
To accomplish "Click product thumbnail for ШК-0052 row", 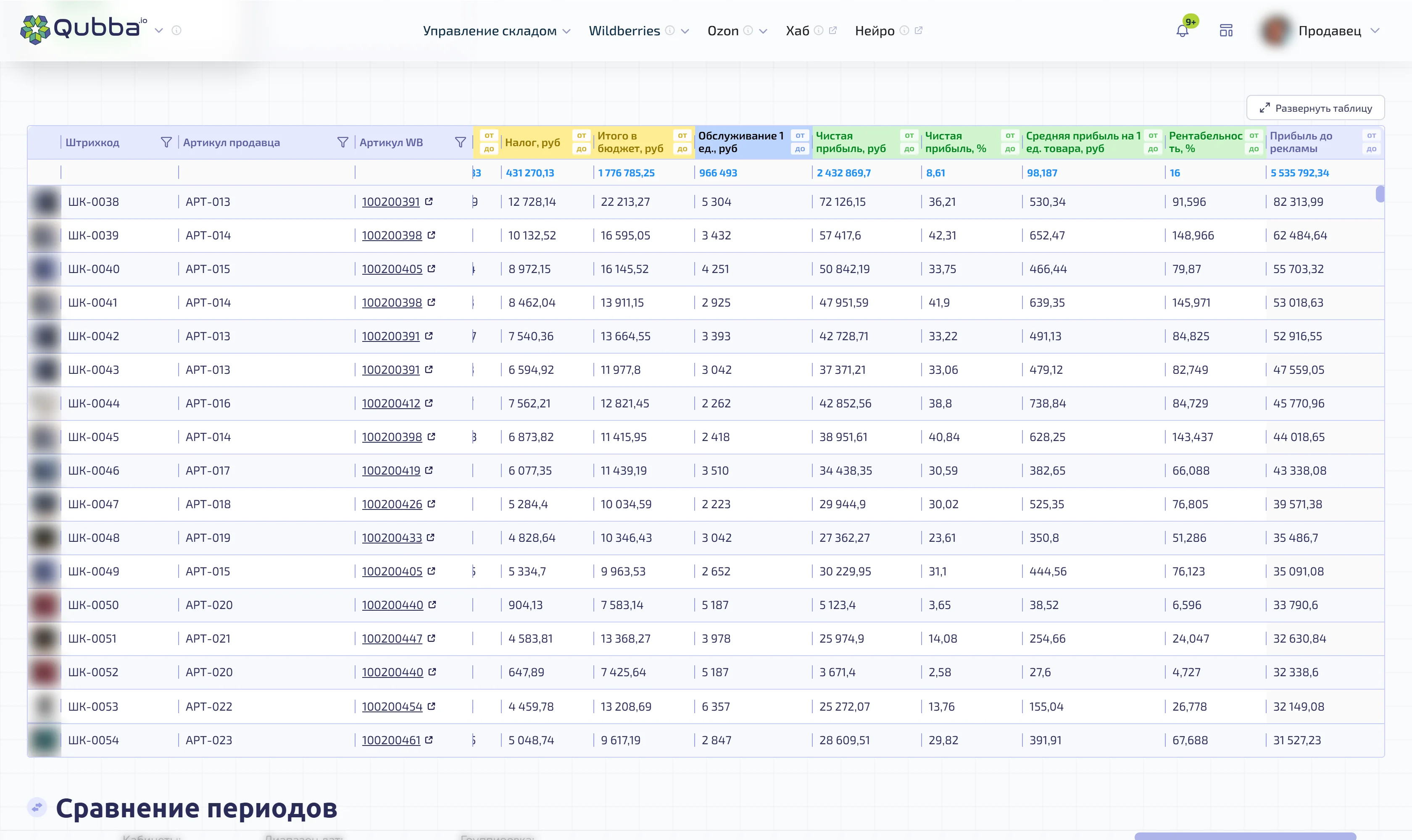I will (x=44, y=672).
